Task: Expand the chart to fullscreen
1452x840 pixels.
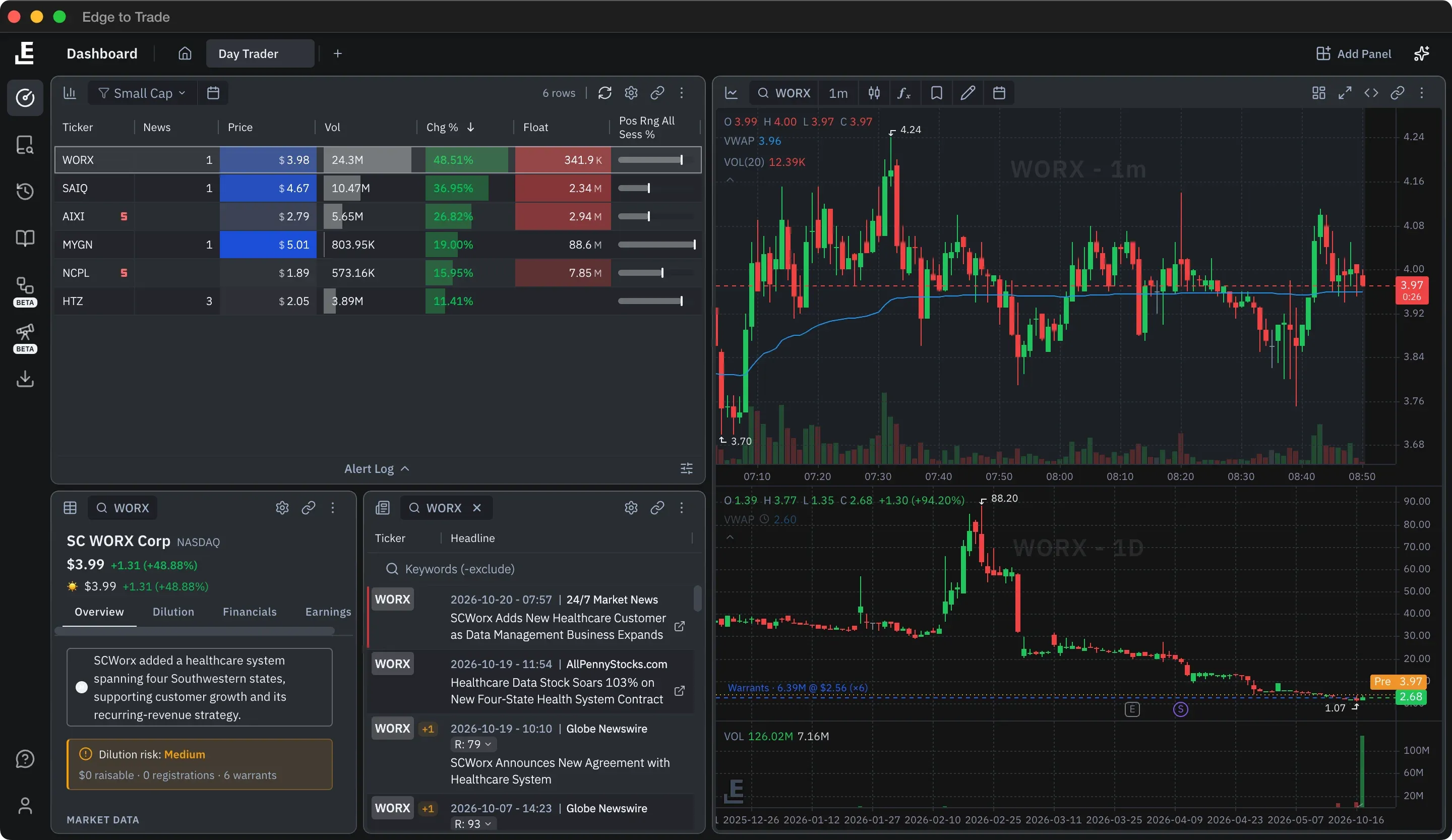Action: (x=1345, y=93)
